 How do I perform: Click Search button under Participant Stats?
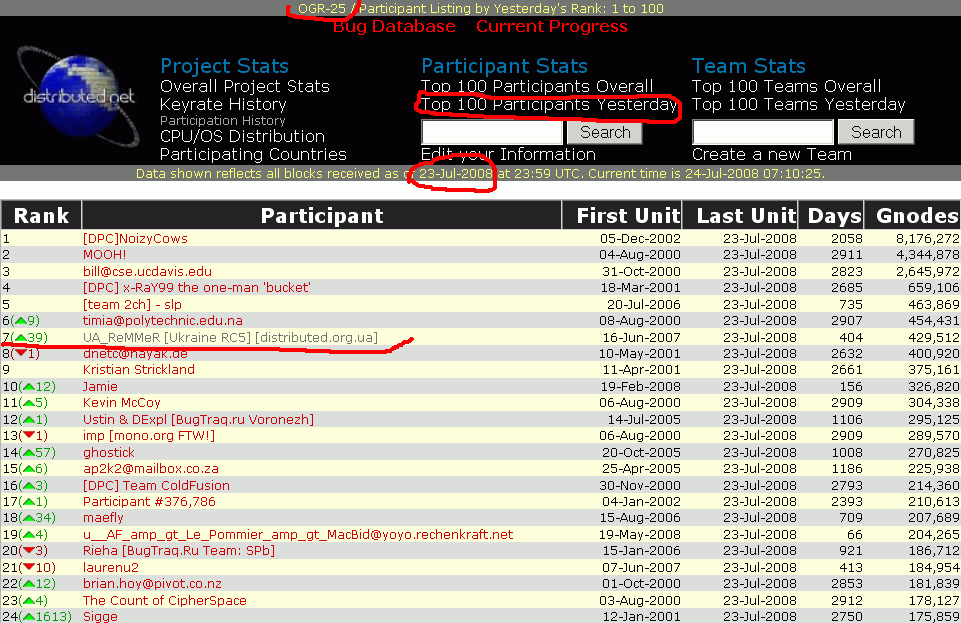(604, 132)
